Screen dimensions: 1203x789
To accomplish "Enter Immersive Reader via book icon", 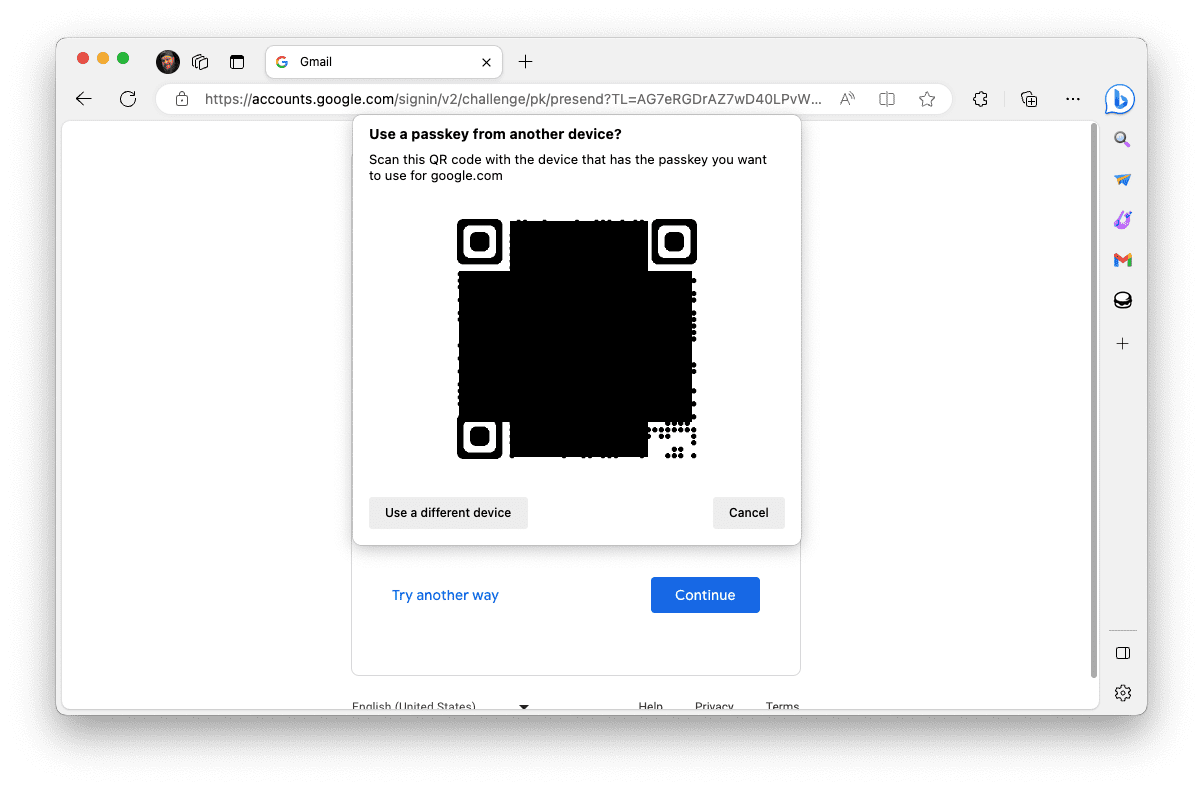I will [x=886, y=99].
